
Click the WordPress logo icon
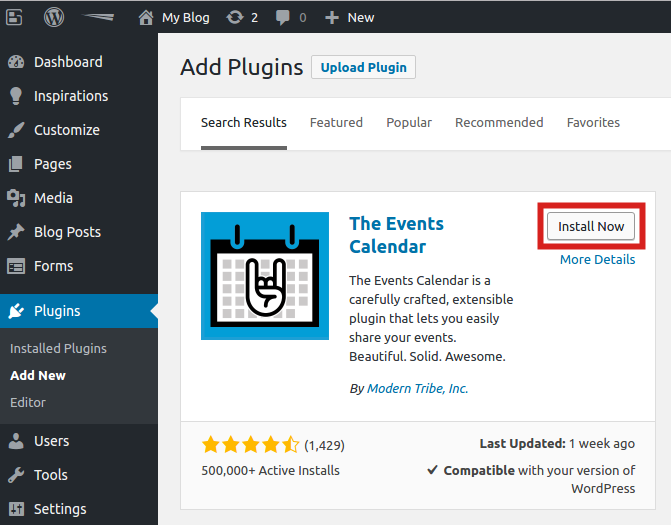(54, 17)
